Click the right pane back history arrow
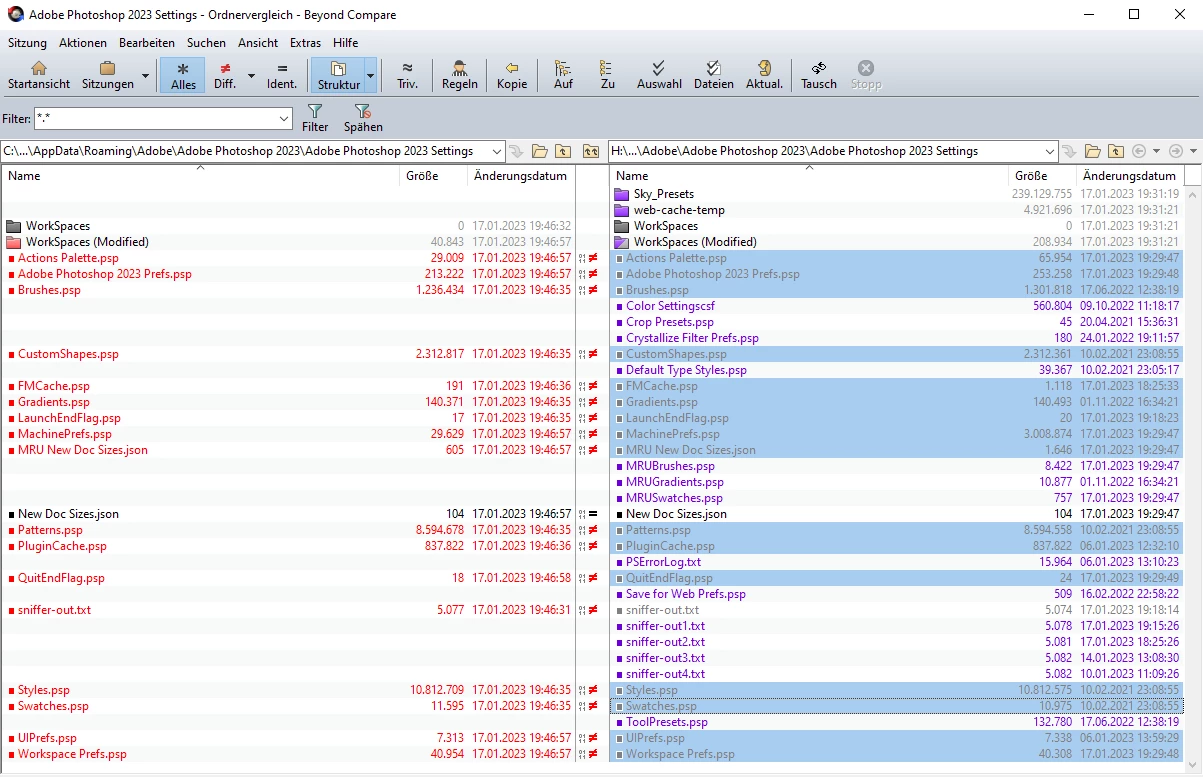This screenshot has height=777, width=1203. pos(1139,151)
